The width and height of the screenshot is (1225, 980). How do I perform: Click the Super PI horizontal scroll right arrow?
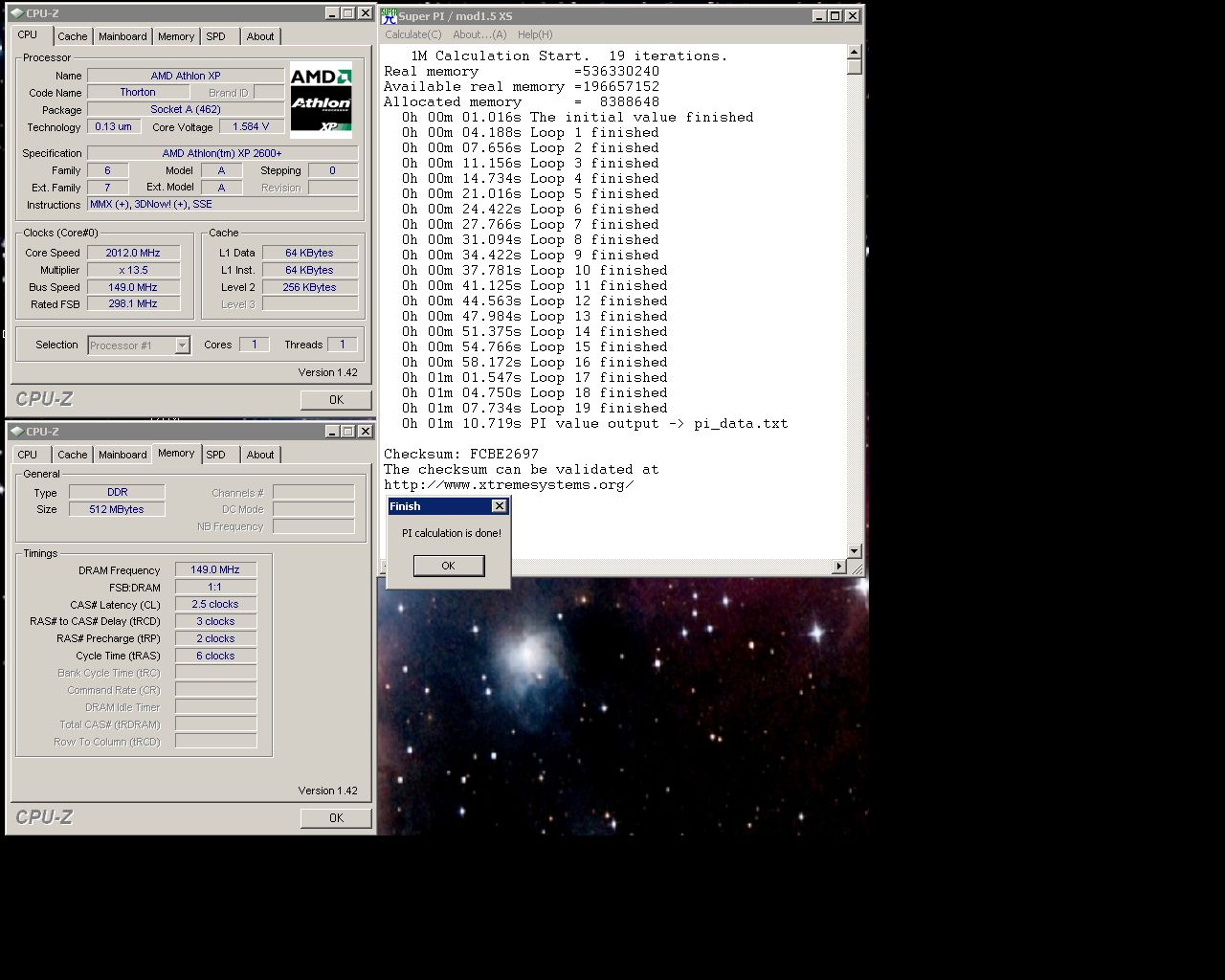[839, 567]
